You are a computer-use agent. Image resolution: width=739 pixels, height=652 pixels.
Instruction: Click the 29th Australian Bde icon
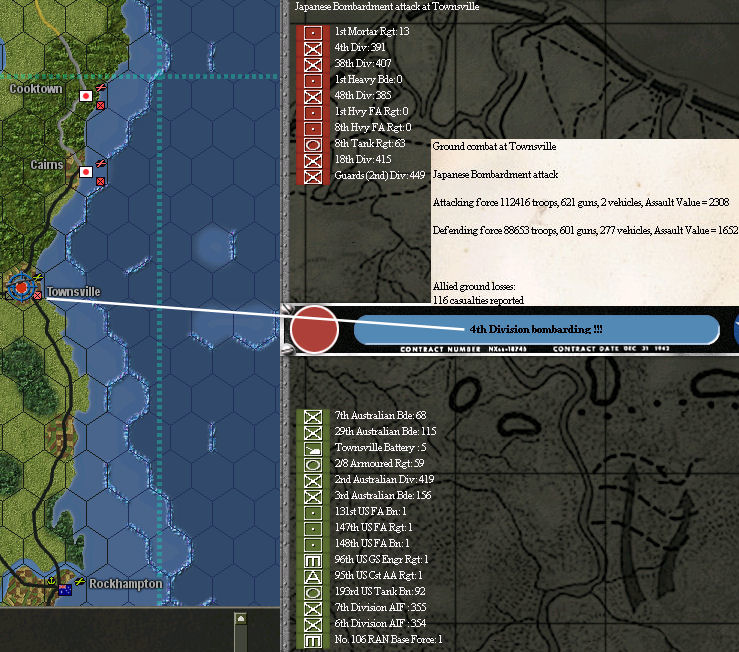313,433
